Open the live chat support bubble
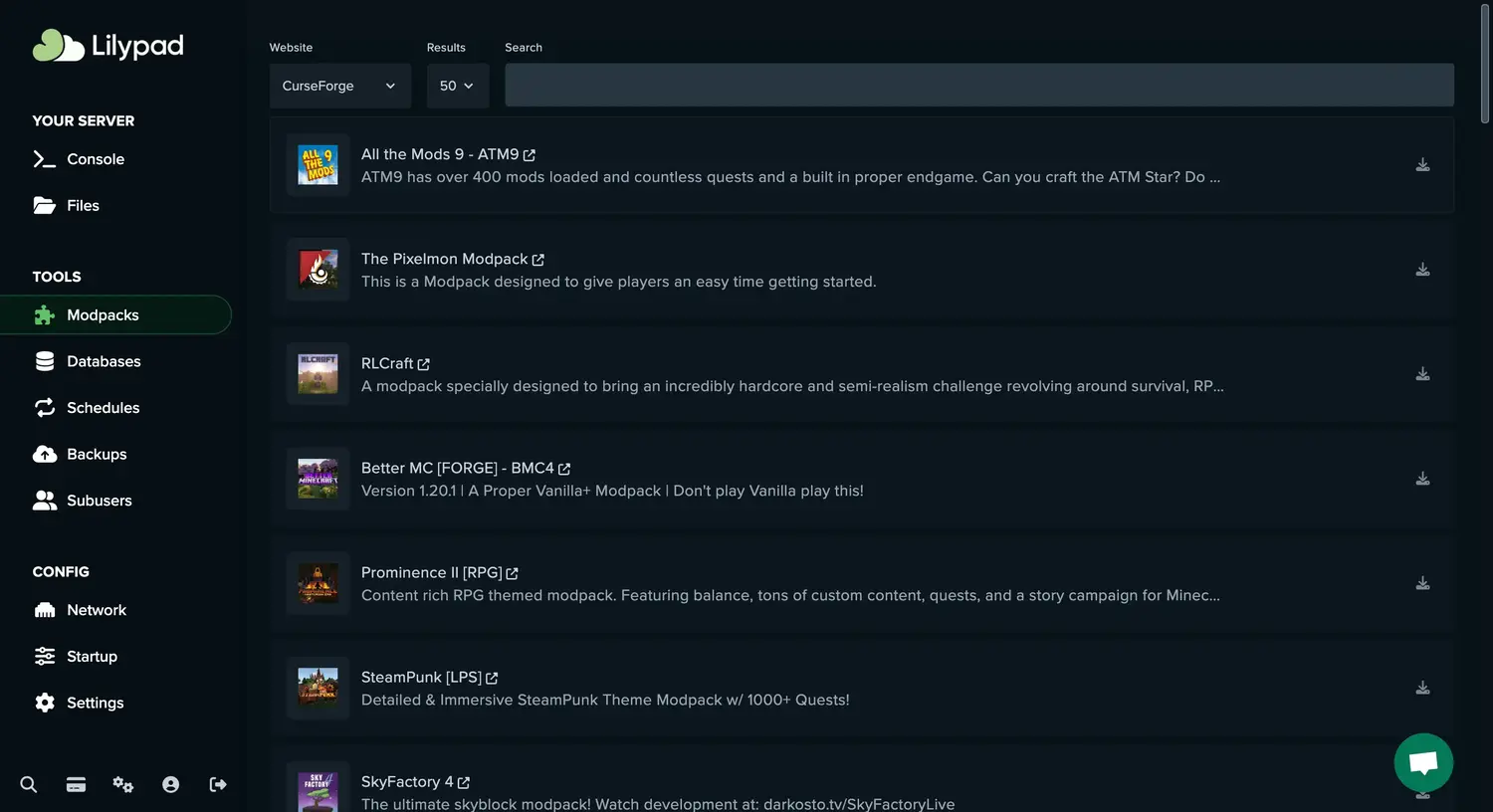 (x=1423, y=763)
